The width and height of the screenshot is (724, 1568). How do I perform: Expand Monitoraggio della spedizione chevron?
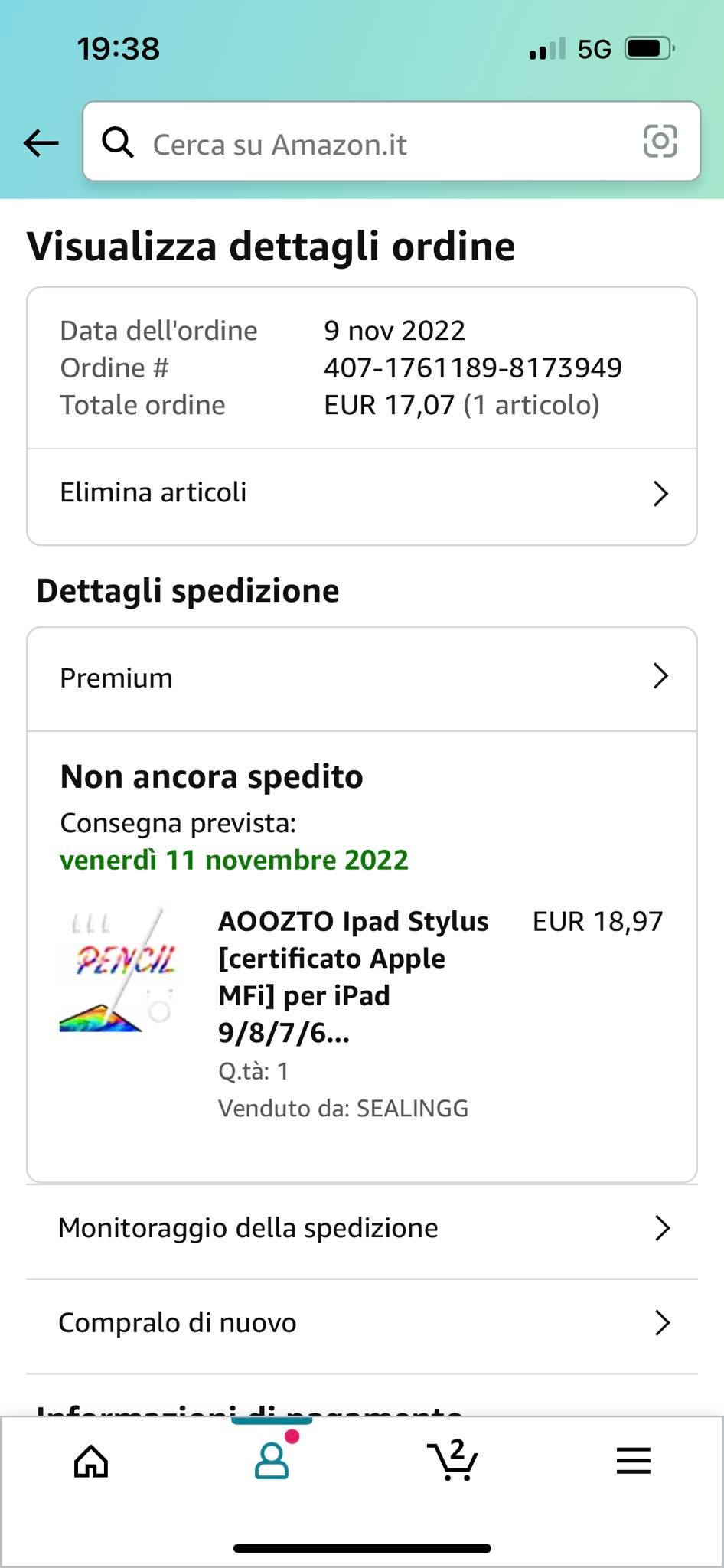[x=663, y=1228]
